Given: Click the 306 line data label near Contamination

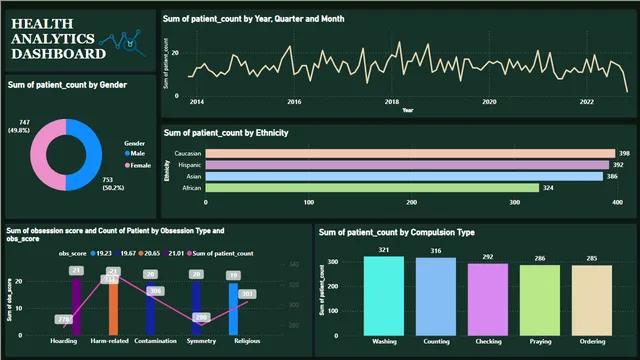Looking at the screenshot, I should (x=156, y=291).
